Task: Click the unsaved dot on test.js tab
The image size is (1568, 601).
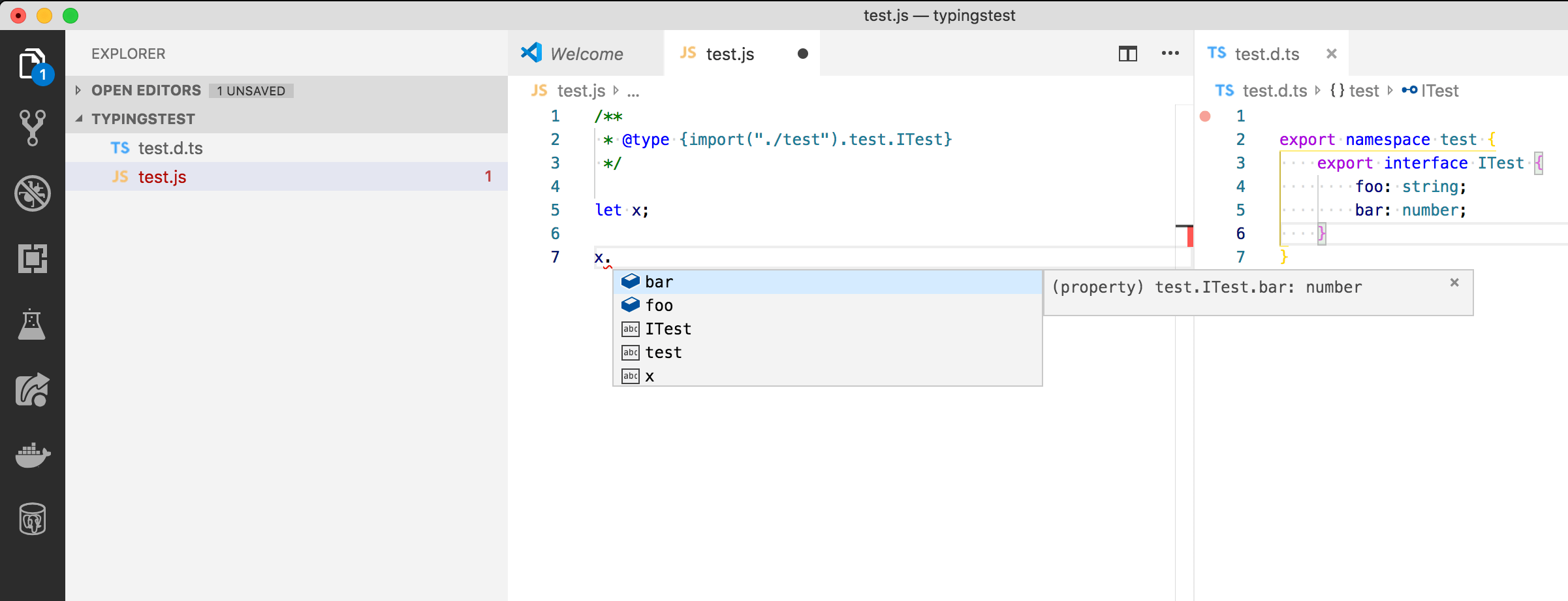Action: (x=803, y=54)
